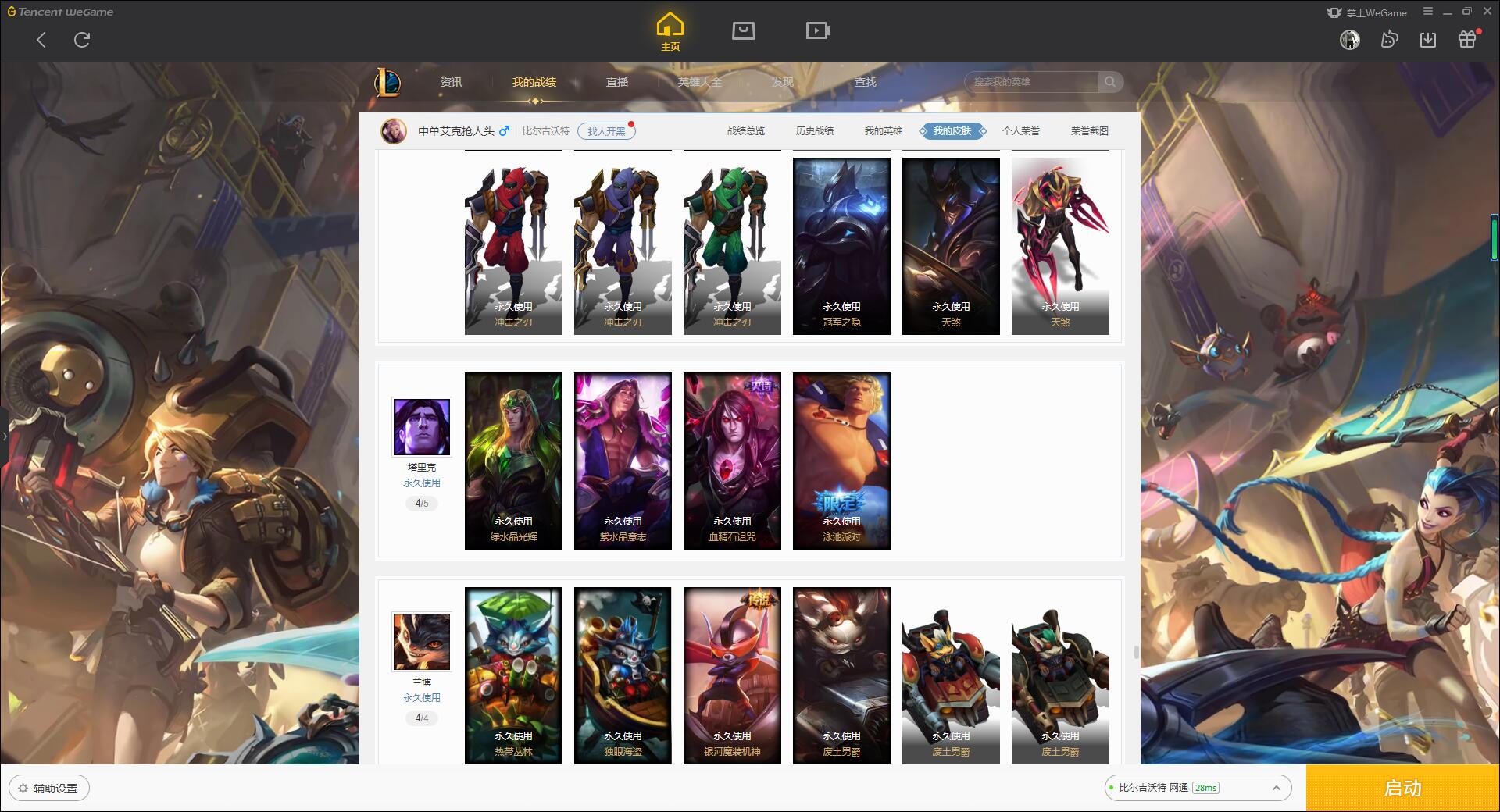Open the 热带丛林 skin card
The image size is (1500, 812).
513,675
